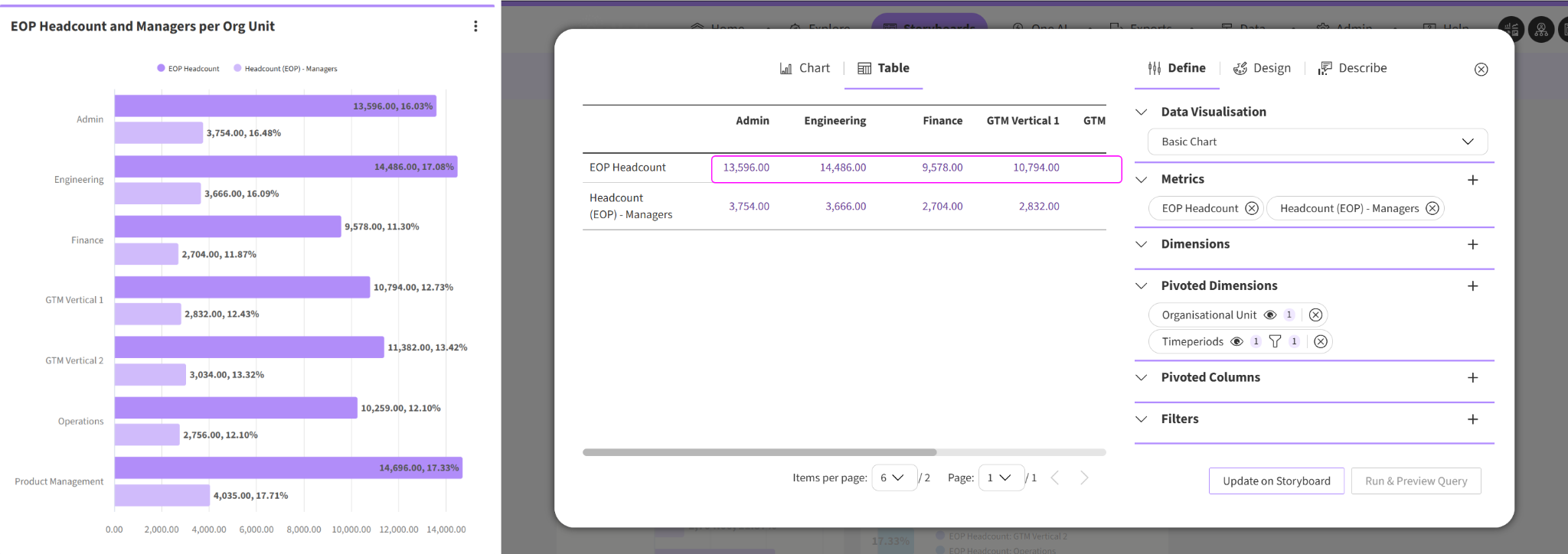Image resolution: width=1568 pixels, height=554 pixels.
Task: Click Run & Preview Query button
Action: click(x=1416, y=481)
